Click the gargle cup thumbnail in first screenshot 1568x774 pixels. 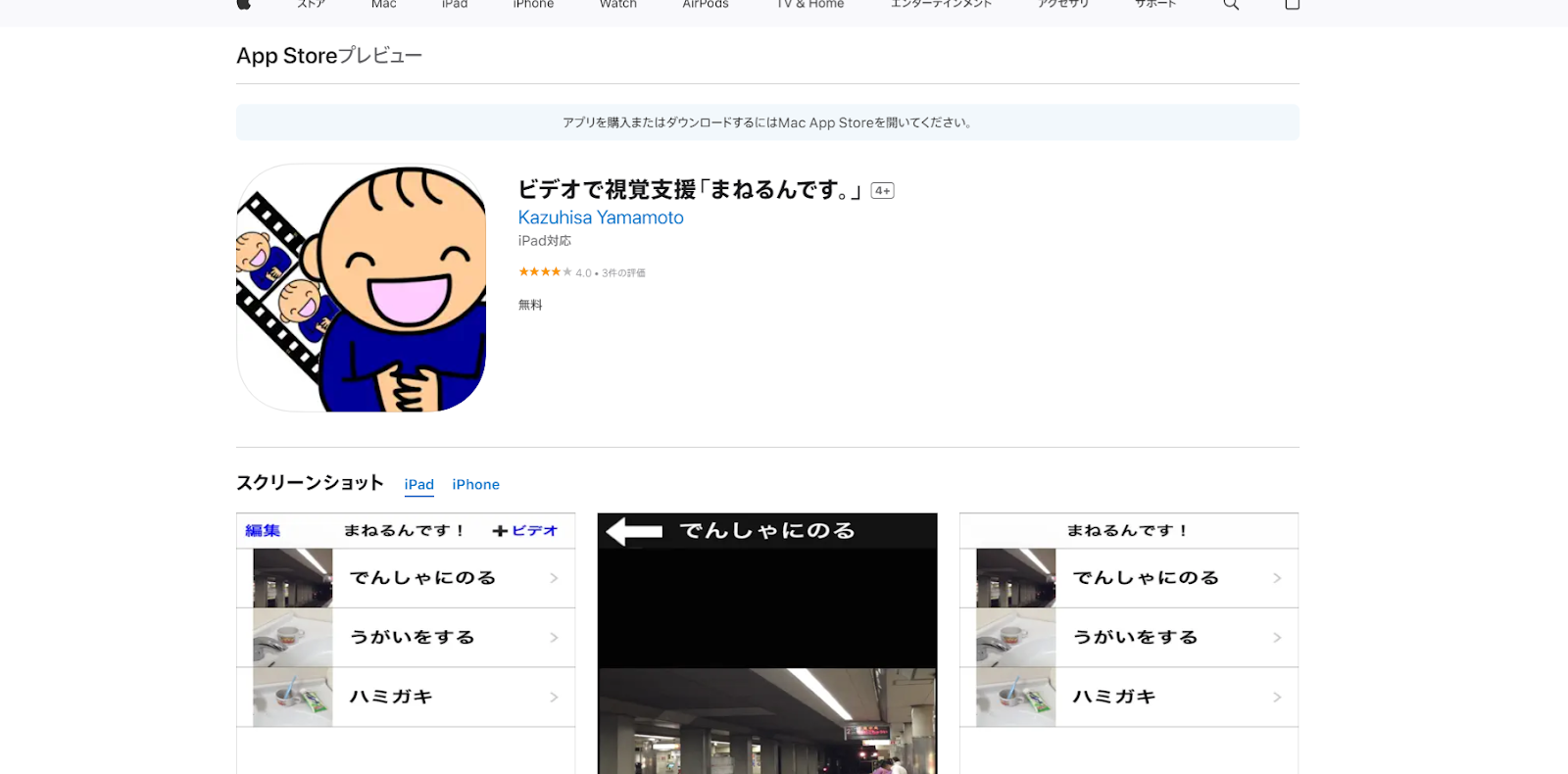click(293, 638)
